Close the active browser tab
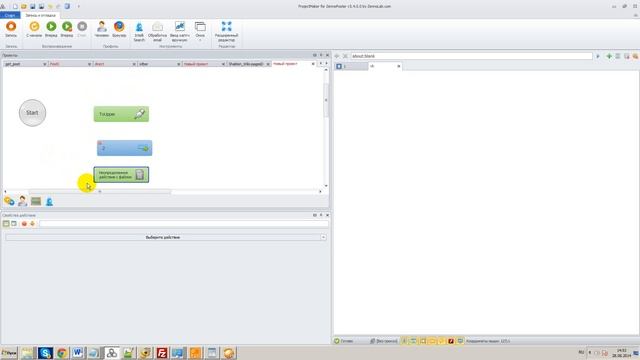640x360 pixels. [399, 66]
